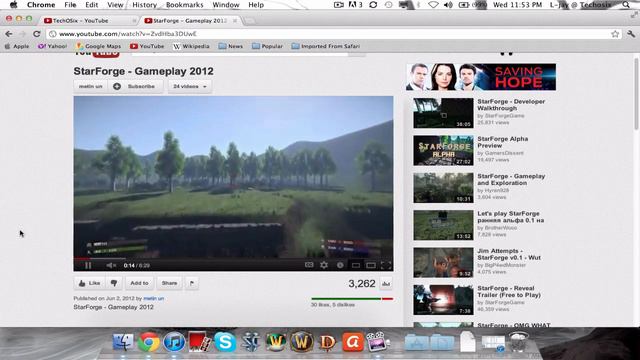The height and width of the screenshot is (360, 640).
Task: Open video quality settings gear
Action: click(x=324, y=265)
